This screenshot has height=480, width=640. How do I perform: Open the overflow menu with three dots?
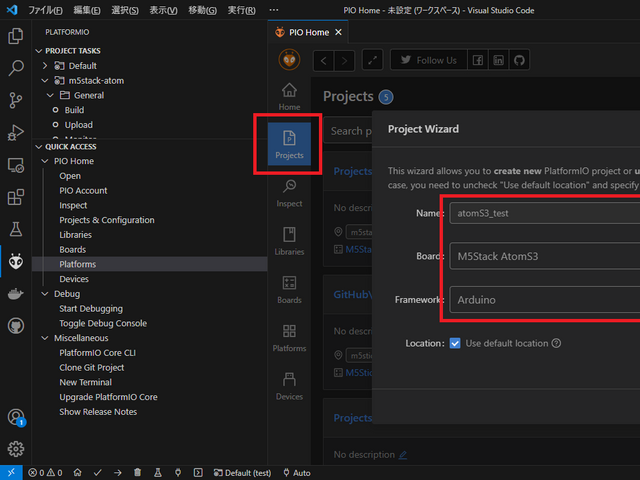pyautogui.click(x=274, y=10)
